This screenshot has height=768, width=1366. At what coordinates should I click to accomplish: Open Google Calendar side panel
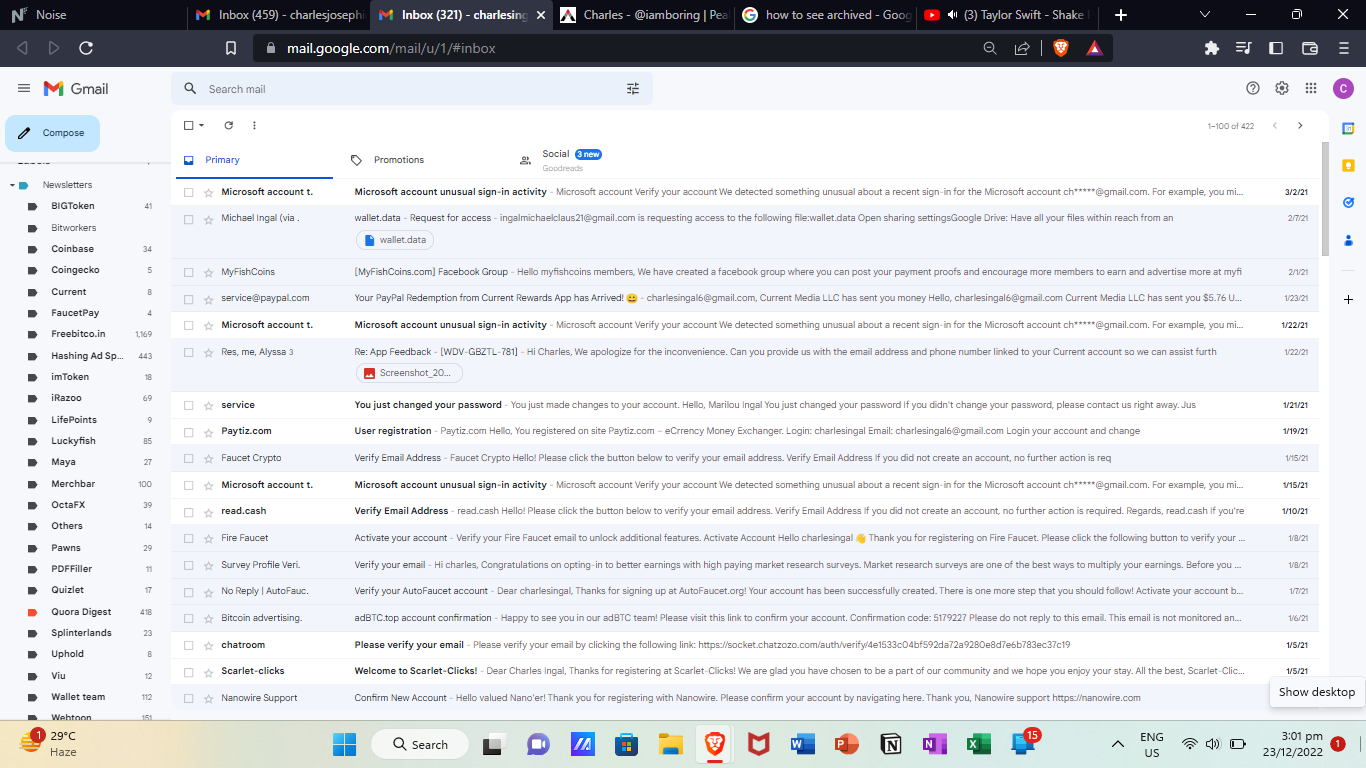coord(1348,128)
